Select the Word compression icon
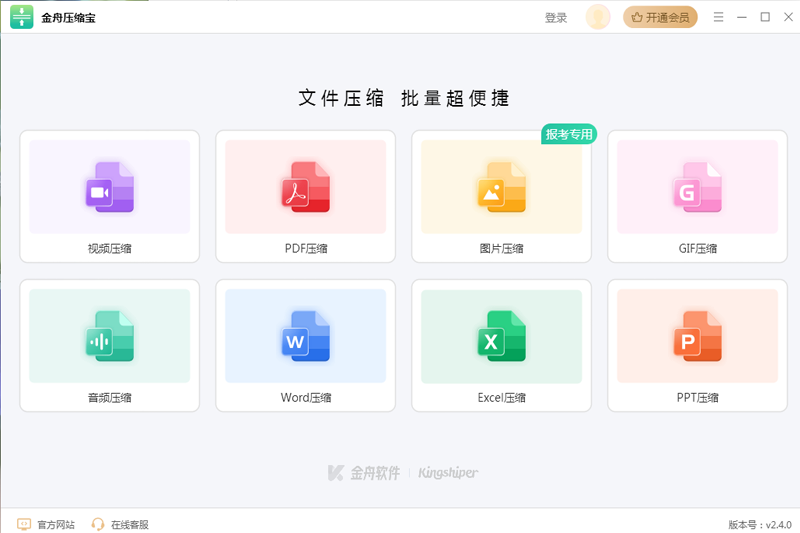Screen dimensions: 800x533 [x=305, y=336]
